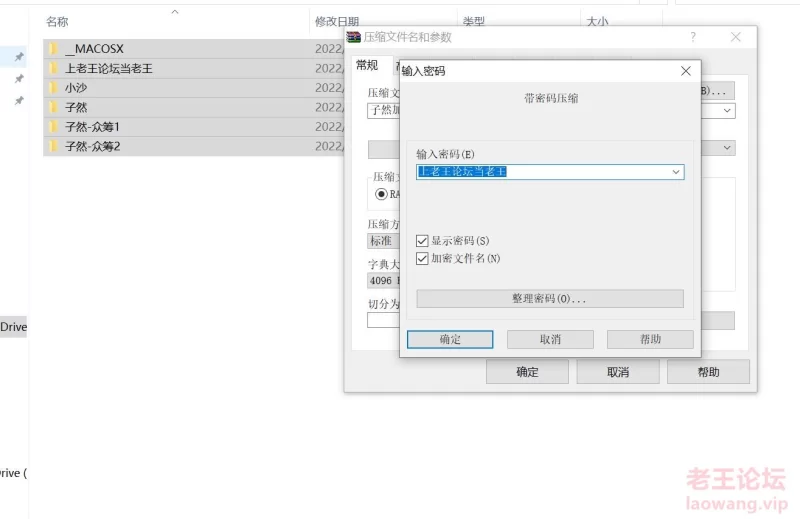The width and height of the screenshot is (800, 519).
Task: Sort files by the 修改日期 column header
Action: point(337,21)
